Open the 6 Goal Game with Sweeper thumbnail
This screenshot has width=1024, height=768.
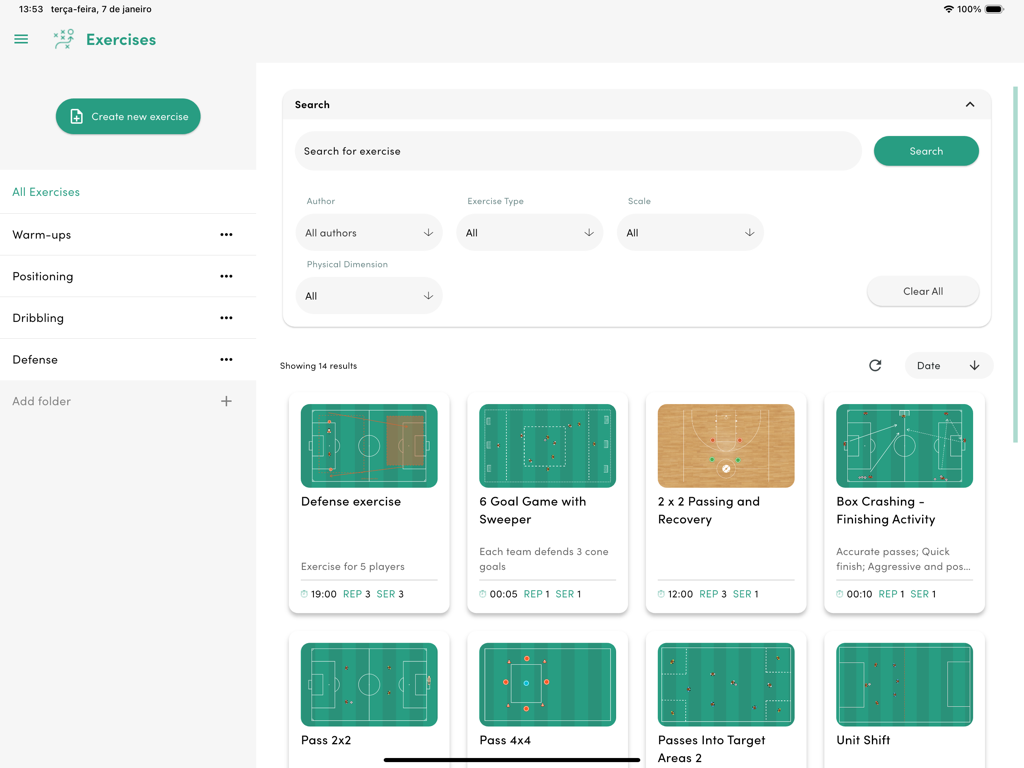(547, 445)
